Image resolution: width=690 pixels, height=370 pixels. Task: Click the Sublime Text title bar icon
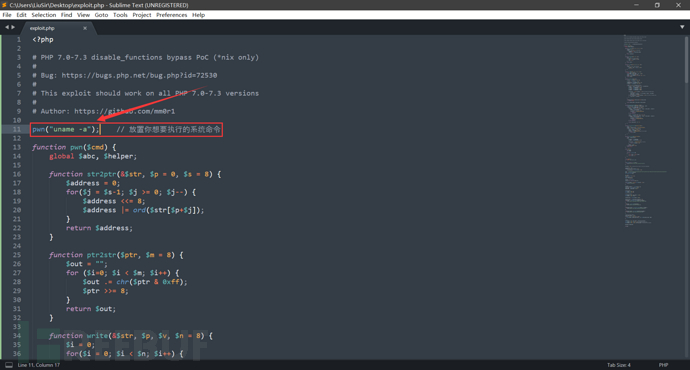[4, 5]
